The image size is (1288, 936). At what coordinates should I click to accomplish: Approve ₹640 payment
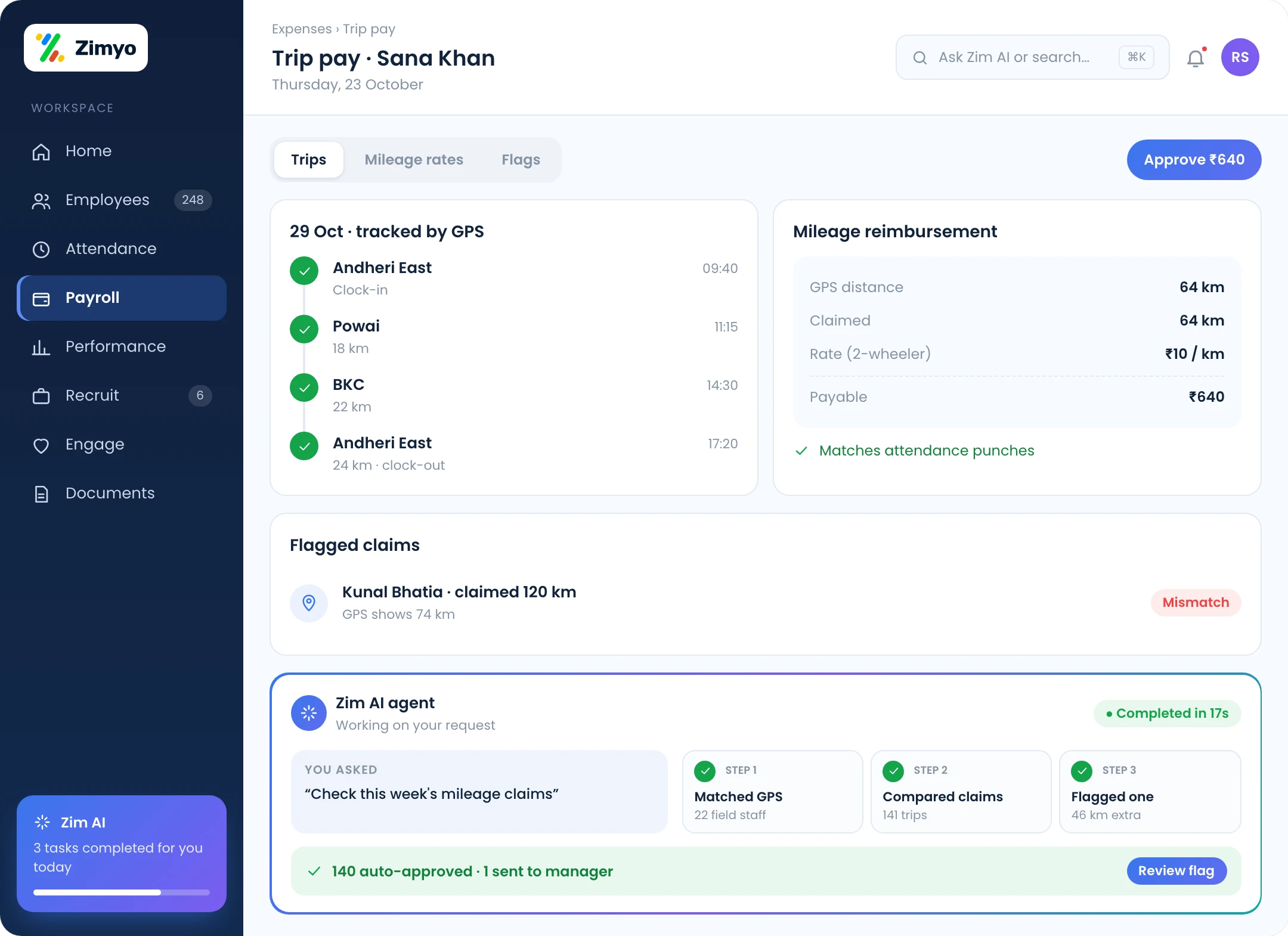1194,160
